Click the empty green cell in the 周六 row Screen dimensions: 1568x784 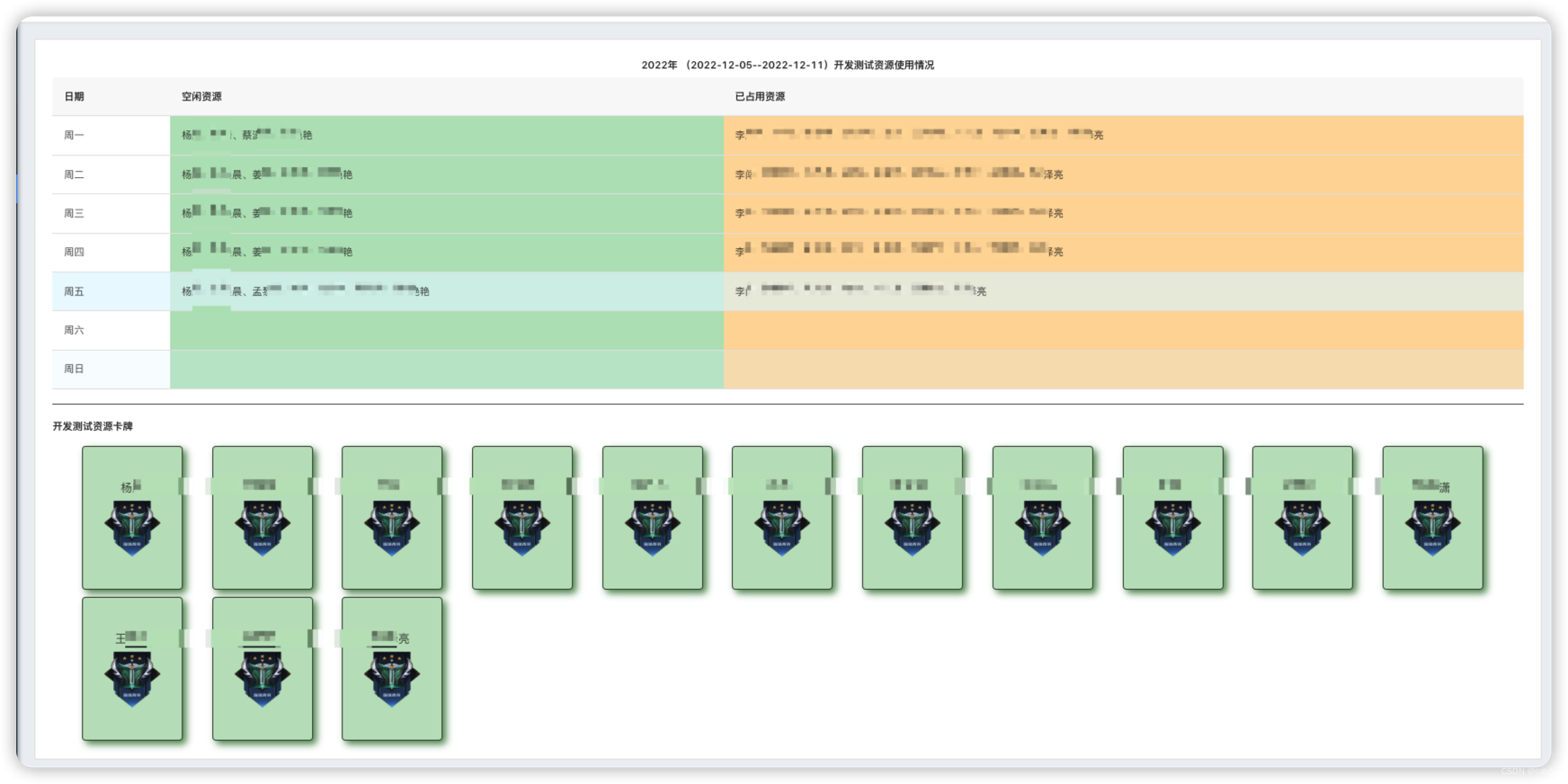click(x=447, y=330)
